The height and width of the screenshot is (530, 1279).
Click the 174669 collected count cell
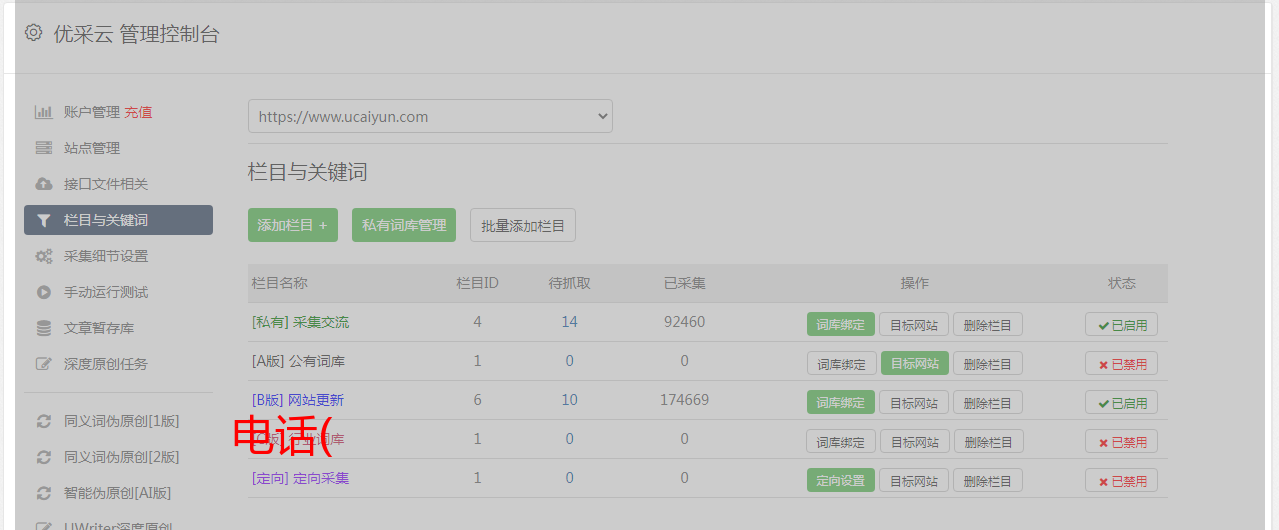(x=684, y=400)
